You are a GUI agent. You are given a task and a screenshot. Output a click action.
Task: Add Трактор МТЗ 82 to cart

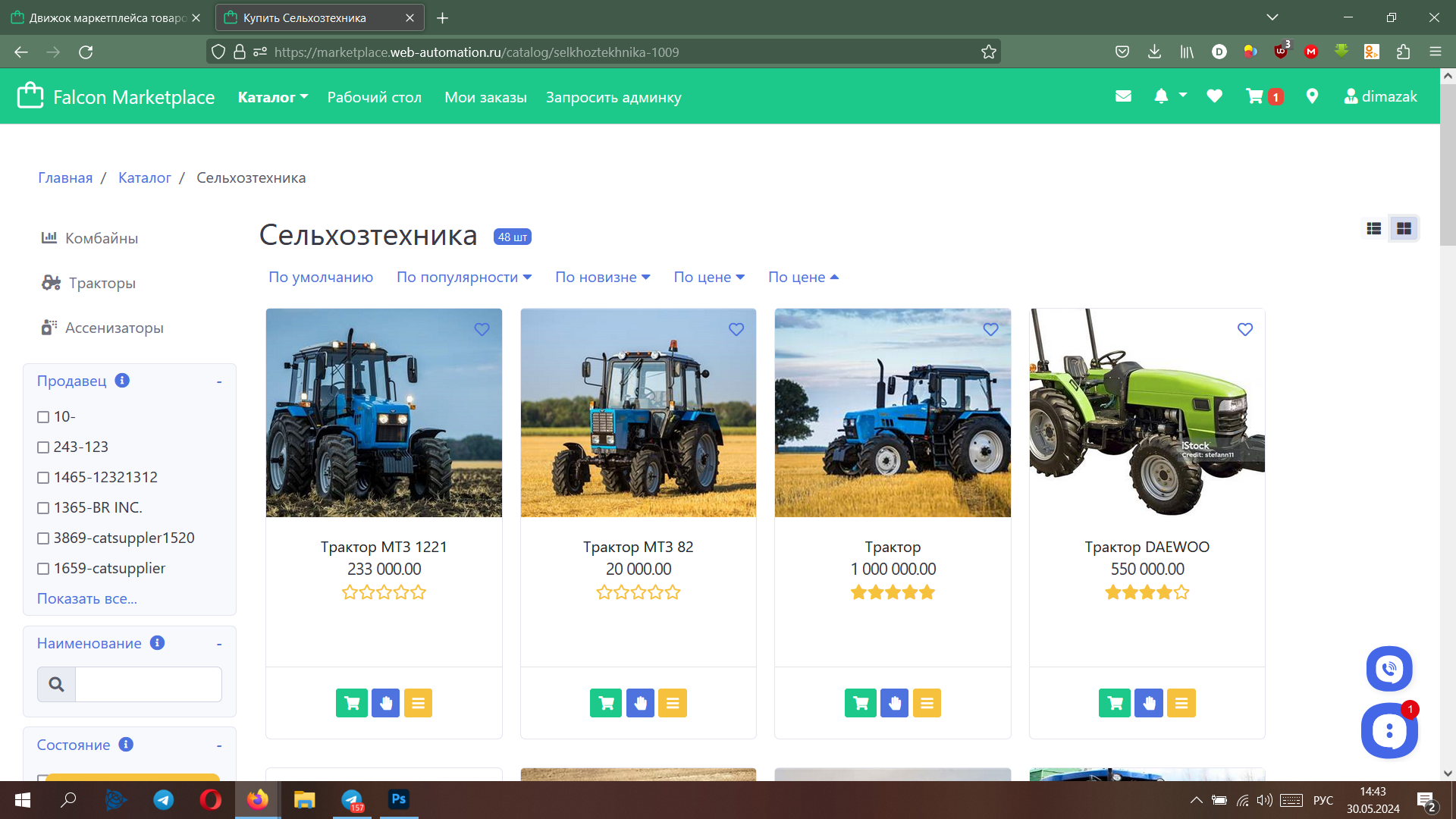(x=606, y=703)
